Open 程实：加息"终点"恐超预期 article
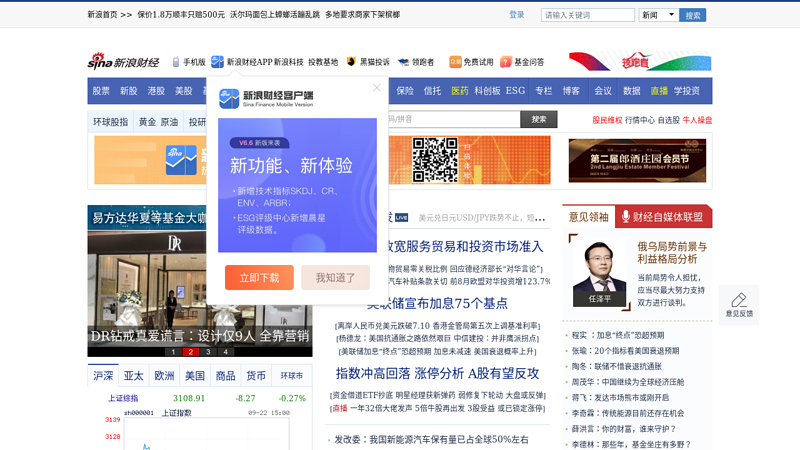Image resolution: width=800 pixels, height=450 pixels. click(618, 335)
